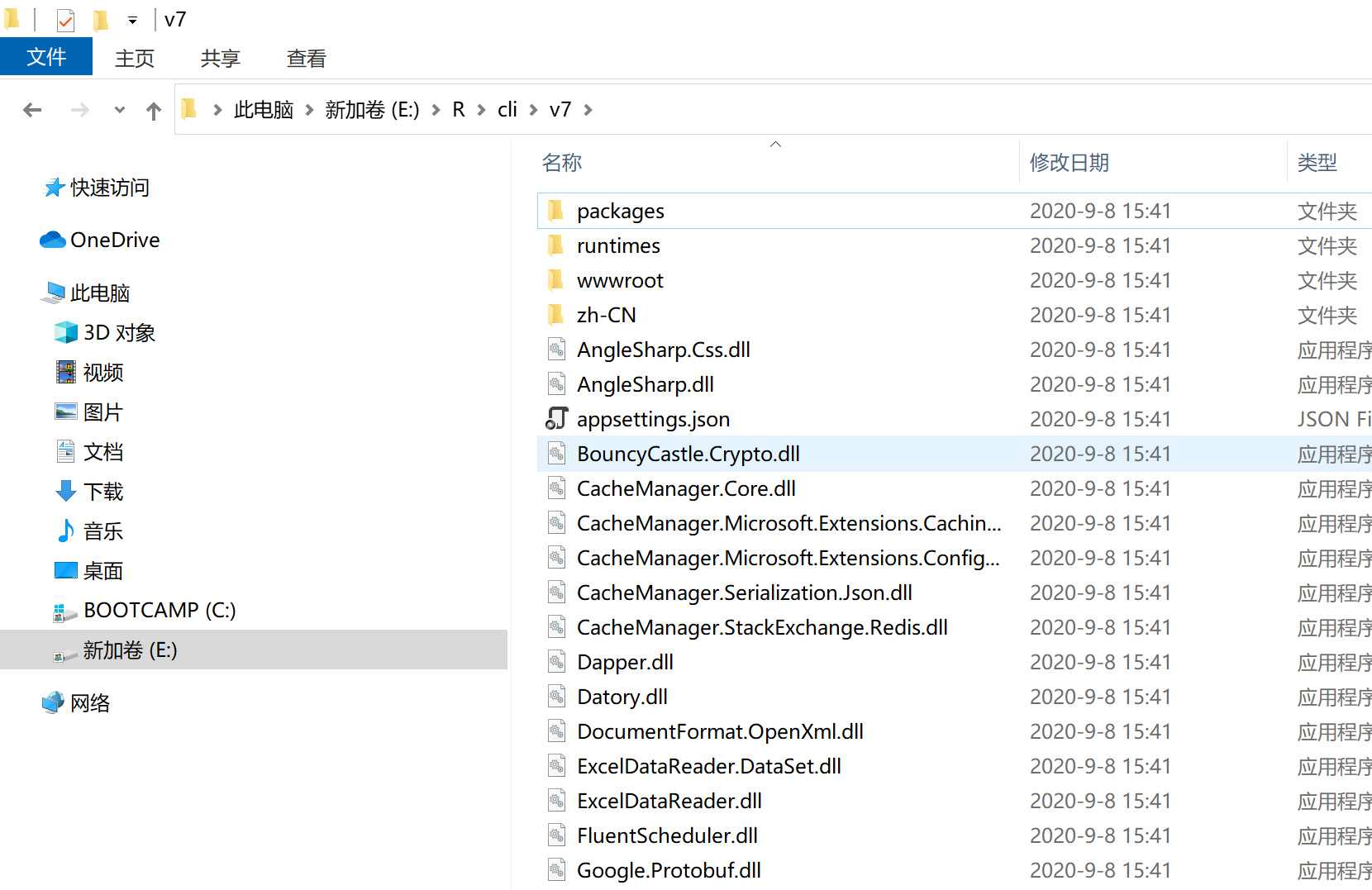Select the Dapper.dll file

click(625, 662)
